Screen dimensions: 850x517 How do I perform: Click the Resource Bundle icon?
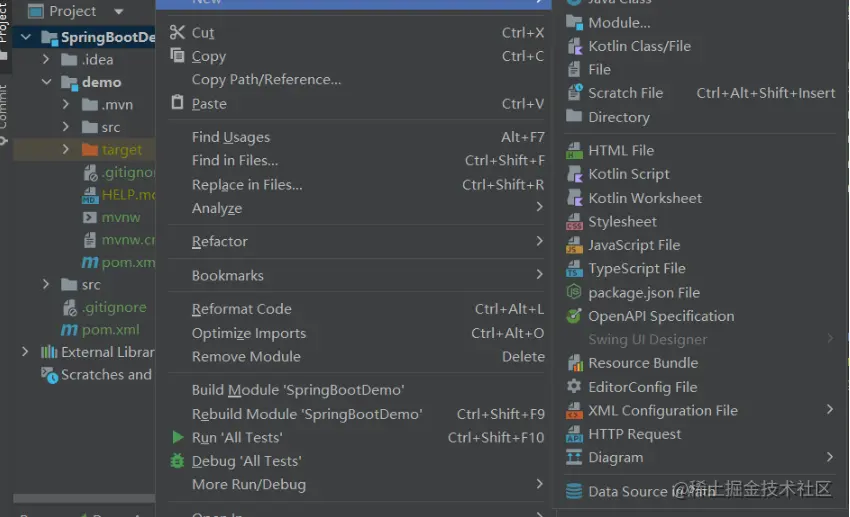(574, 363)
